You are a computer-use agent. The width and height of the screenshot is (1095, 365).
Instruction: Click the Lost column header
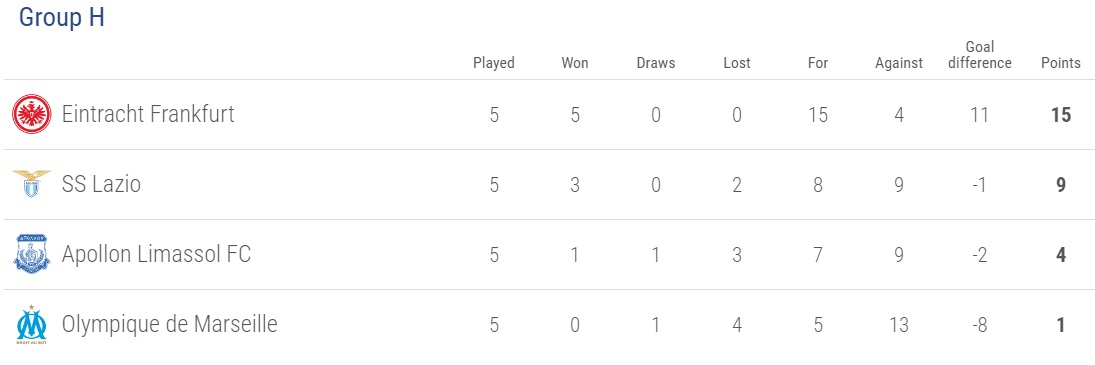[x=737, y=63]
